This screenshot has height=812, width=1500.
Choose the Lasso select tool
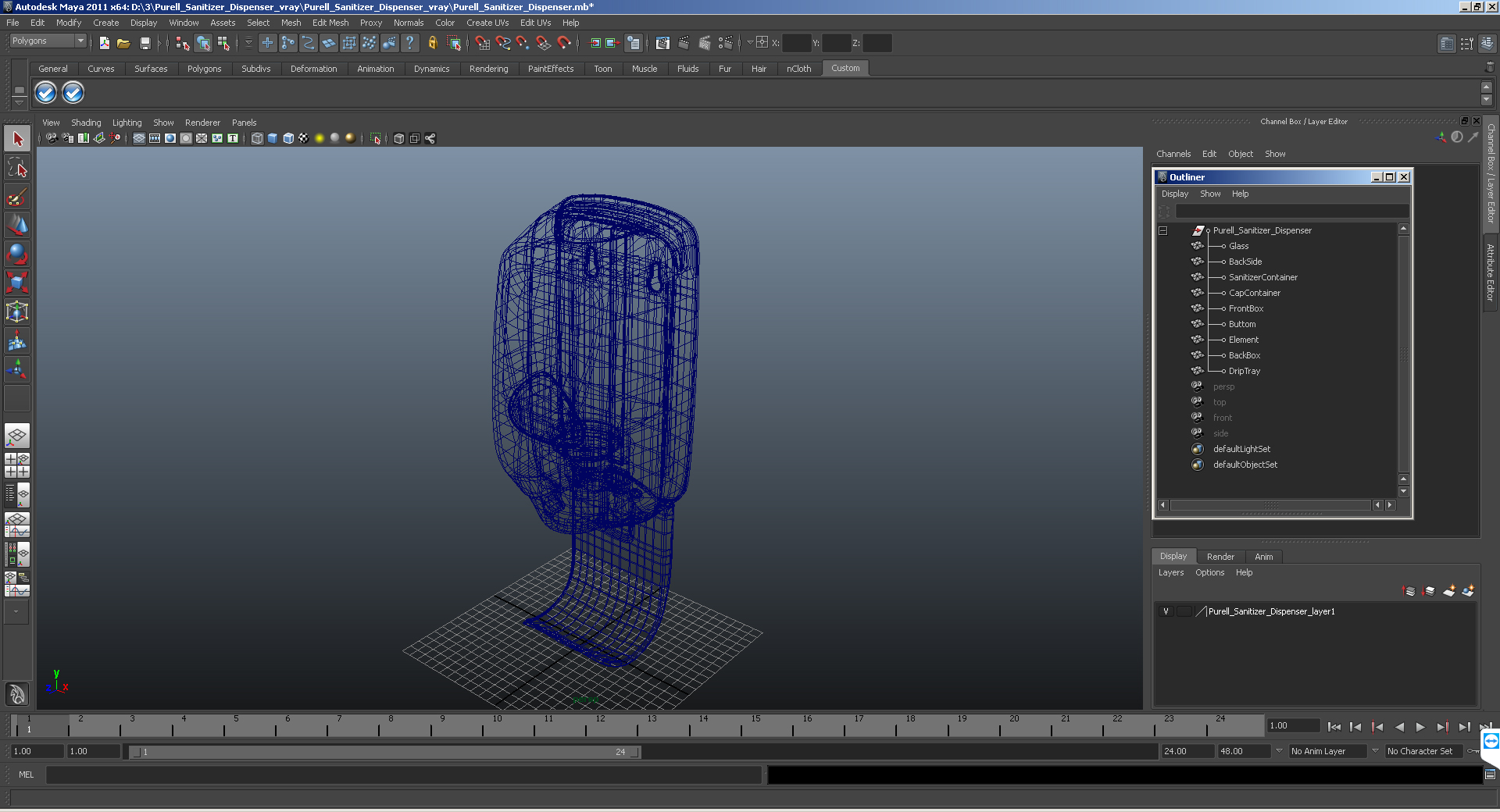17,167
